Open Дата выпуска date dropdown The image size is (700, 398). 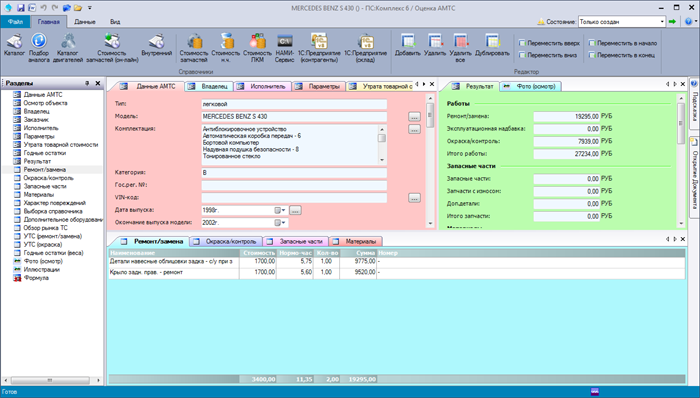click(280, 210)
